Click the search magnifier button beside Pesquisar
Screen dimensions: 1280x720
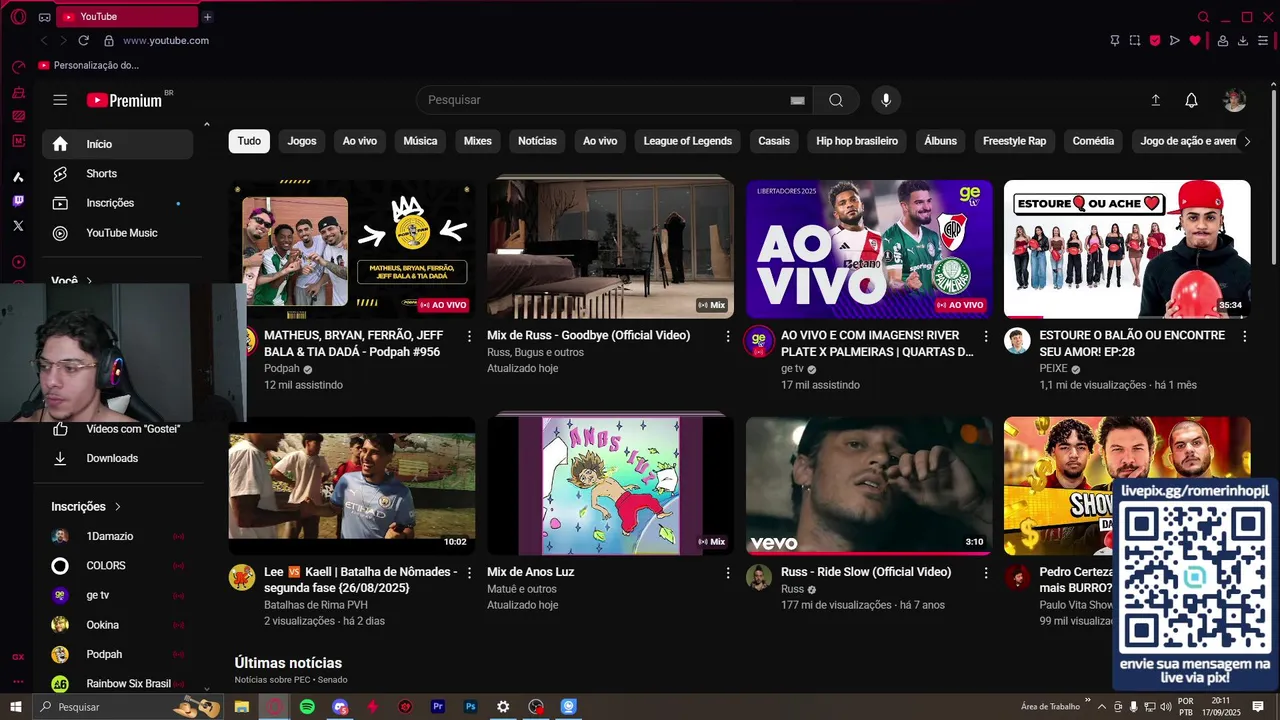[x=836, y=100]
